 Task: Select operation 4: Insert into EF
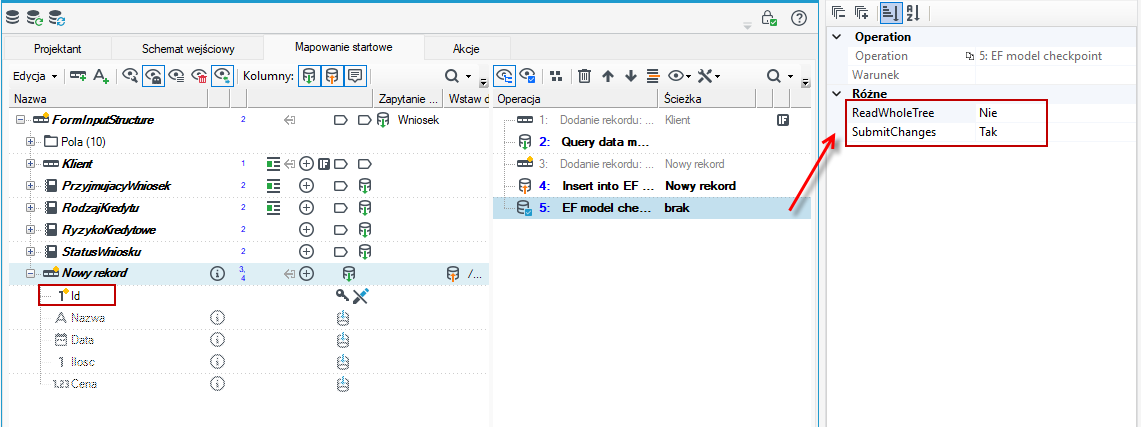651,185
